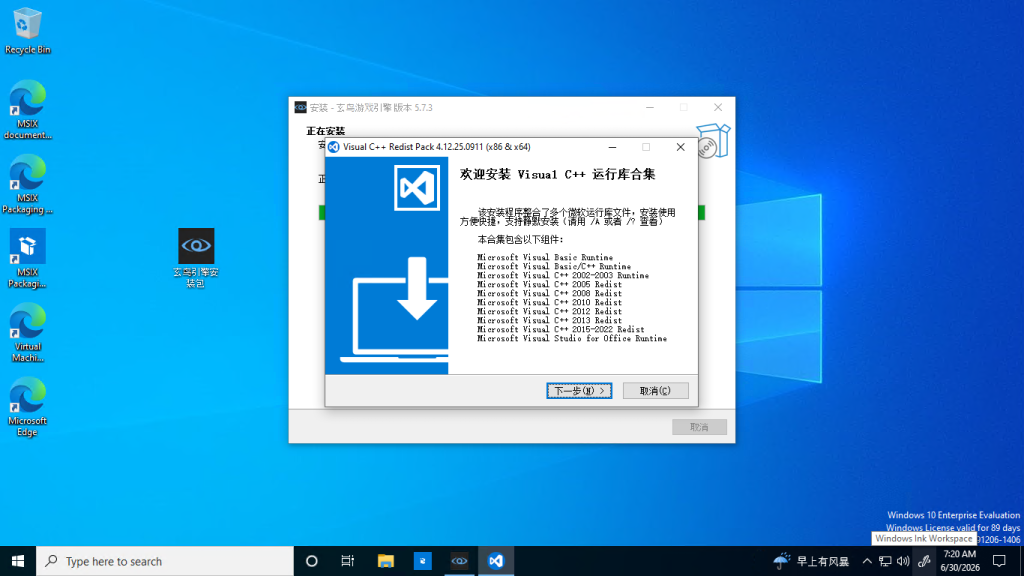Click the Visual C++ 2013 Redist line
Viewport: 1024px width, 576px height.
coord(549,321)
